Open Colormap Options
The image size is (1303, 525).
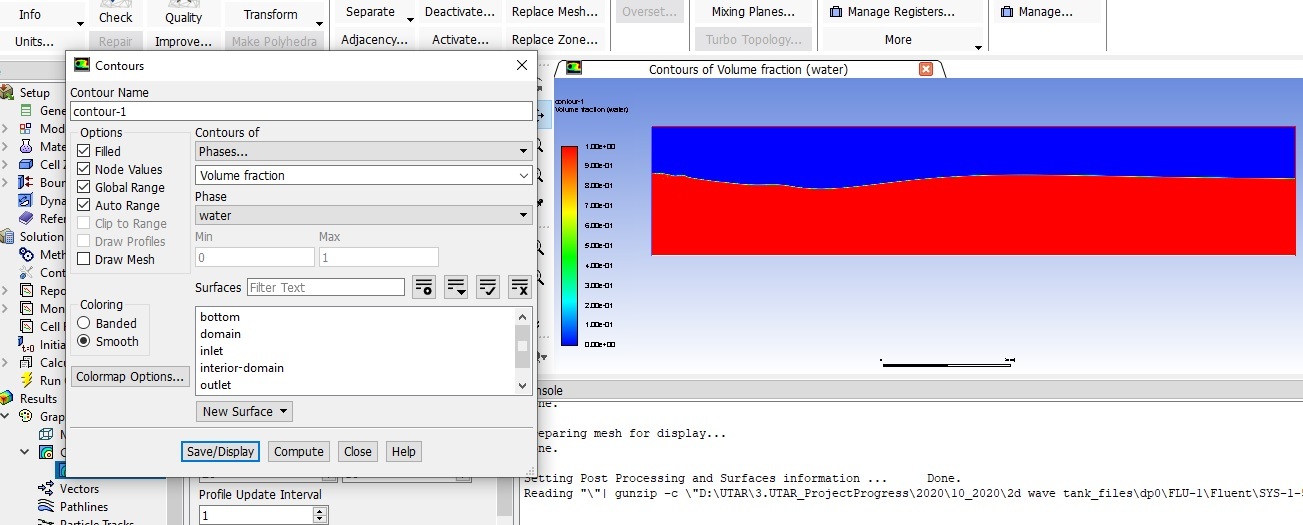(x=131, y=377)
